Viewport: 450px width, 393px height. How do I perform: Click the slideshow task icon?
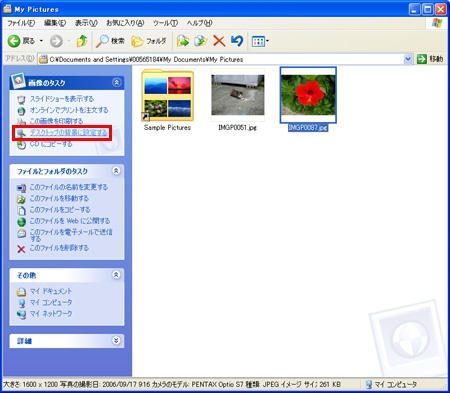tap(21, 100)
